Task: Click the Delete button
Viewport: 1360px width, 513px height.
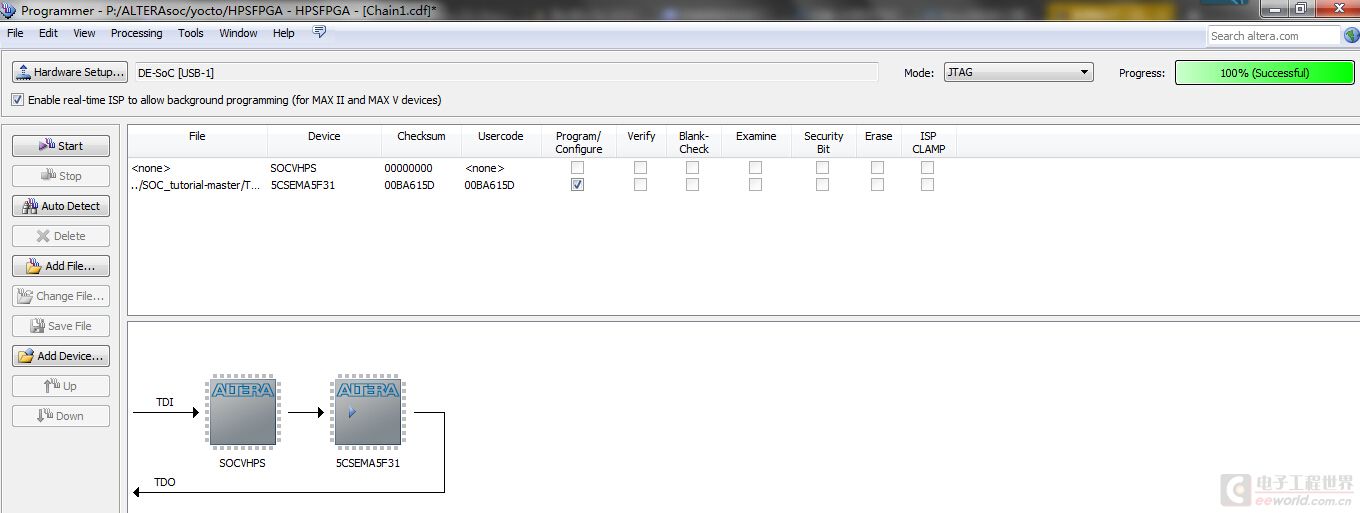Action: pyautogui.click(x=61, y=236)
